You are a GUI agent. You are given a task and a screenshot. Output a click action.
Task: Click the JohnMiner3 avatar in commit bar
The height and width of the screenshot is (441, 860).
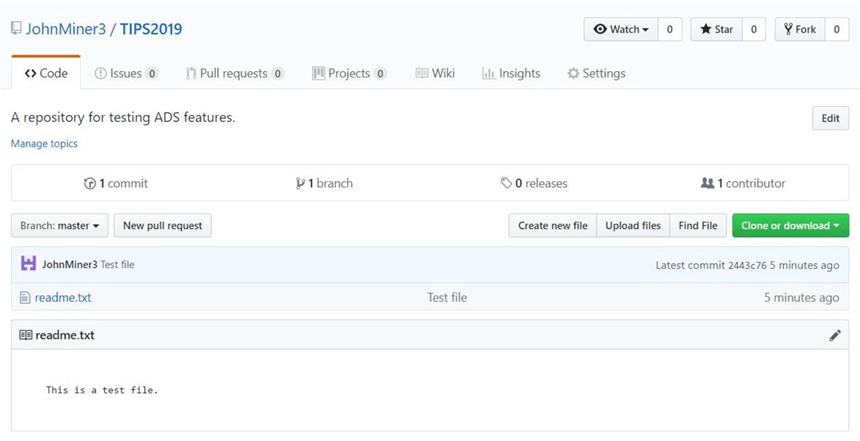coord(29,264)
